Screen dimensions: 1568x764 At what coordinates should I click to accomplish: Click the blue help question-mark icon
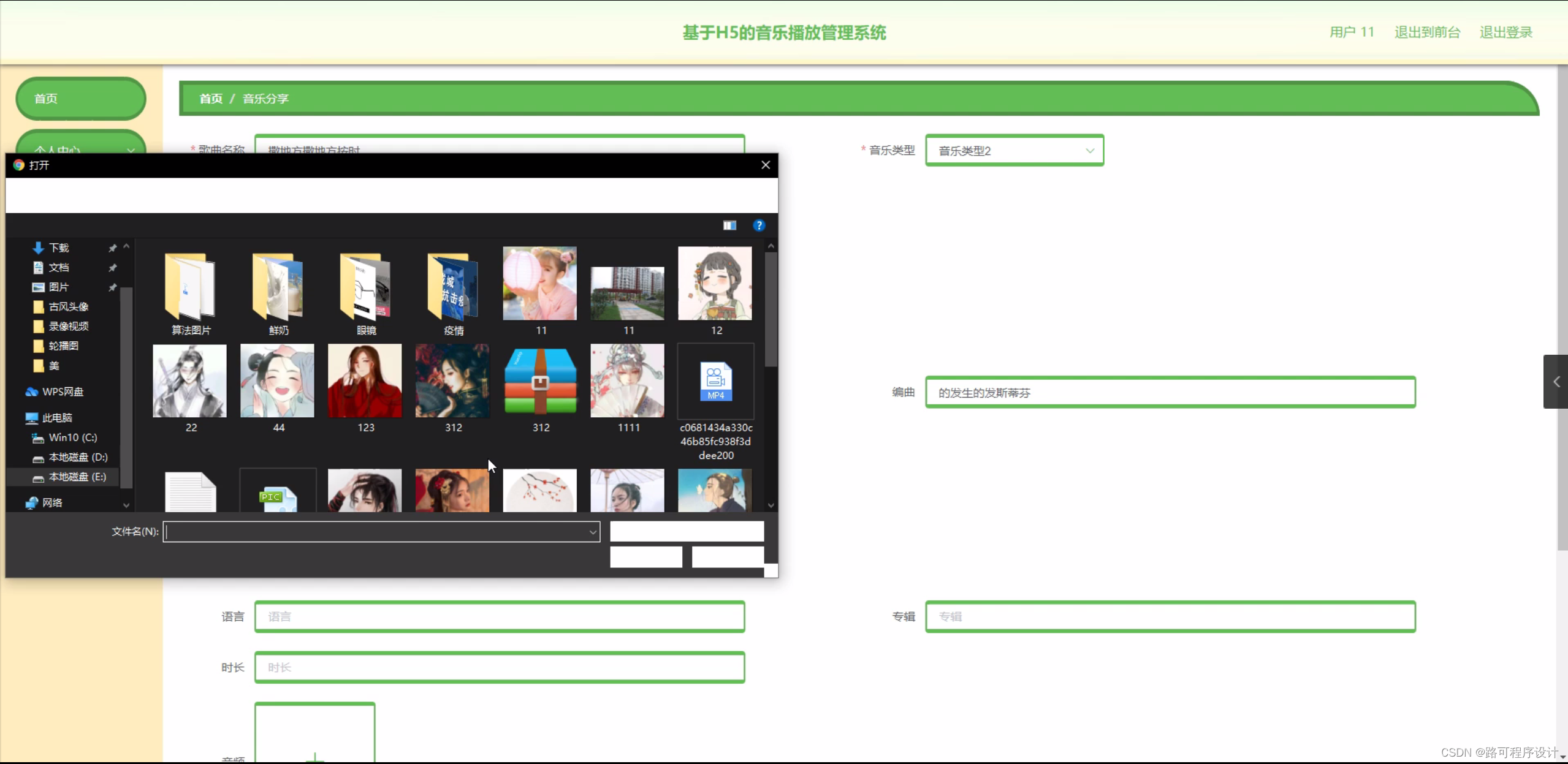pos(759,225)
